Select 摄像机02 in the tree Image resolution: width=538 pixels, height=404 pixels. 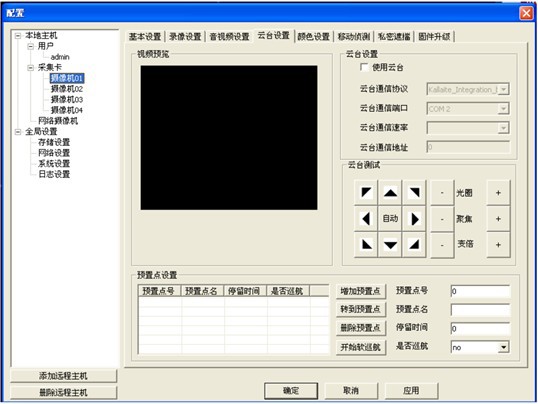(67, 89)
